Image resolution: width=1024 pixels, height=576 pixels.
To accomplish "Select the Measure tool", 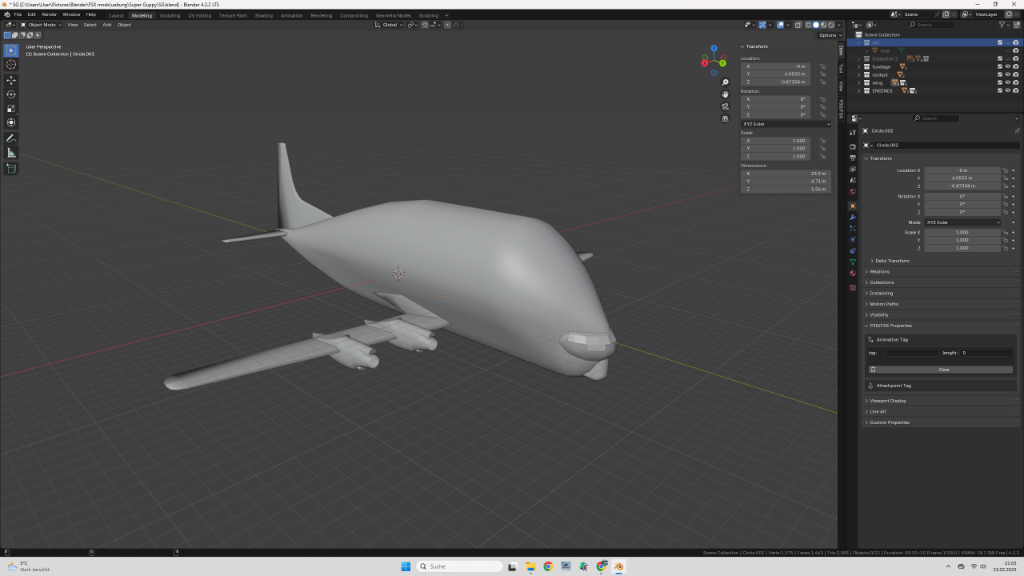I will click(11, 153).
